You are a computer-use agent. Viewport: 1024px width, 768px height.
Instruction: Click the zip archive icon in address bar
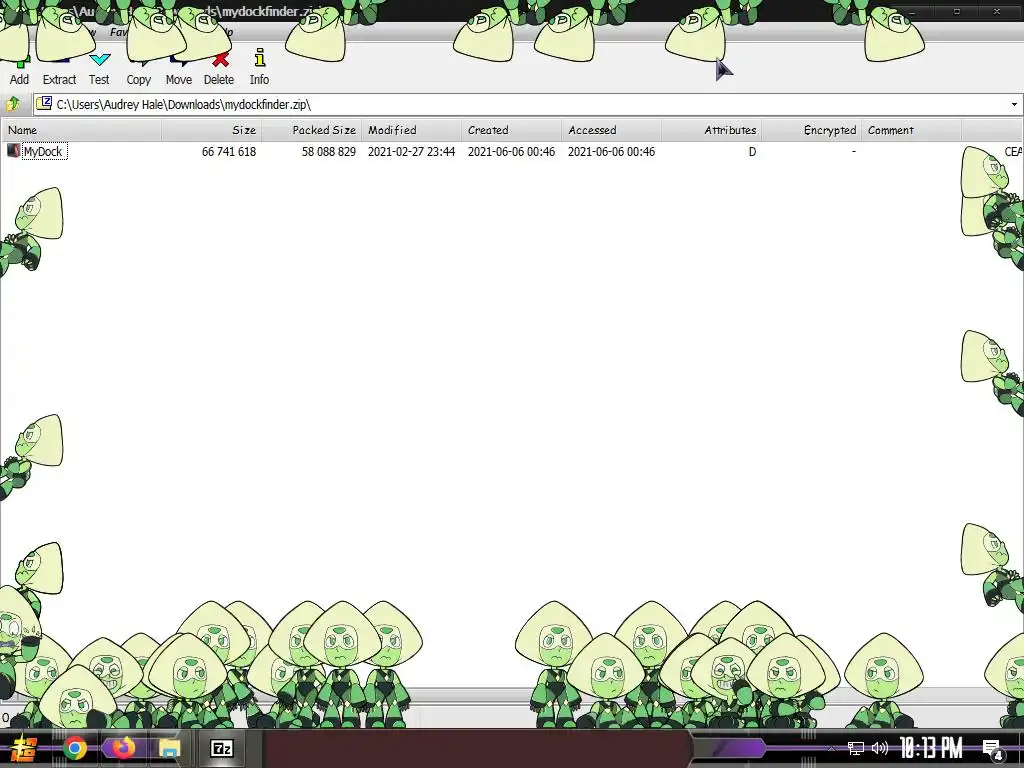[x=44, y=103]
